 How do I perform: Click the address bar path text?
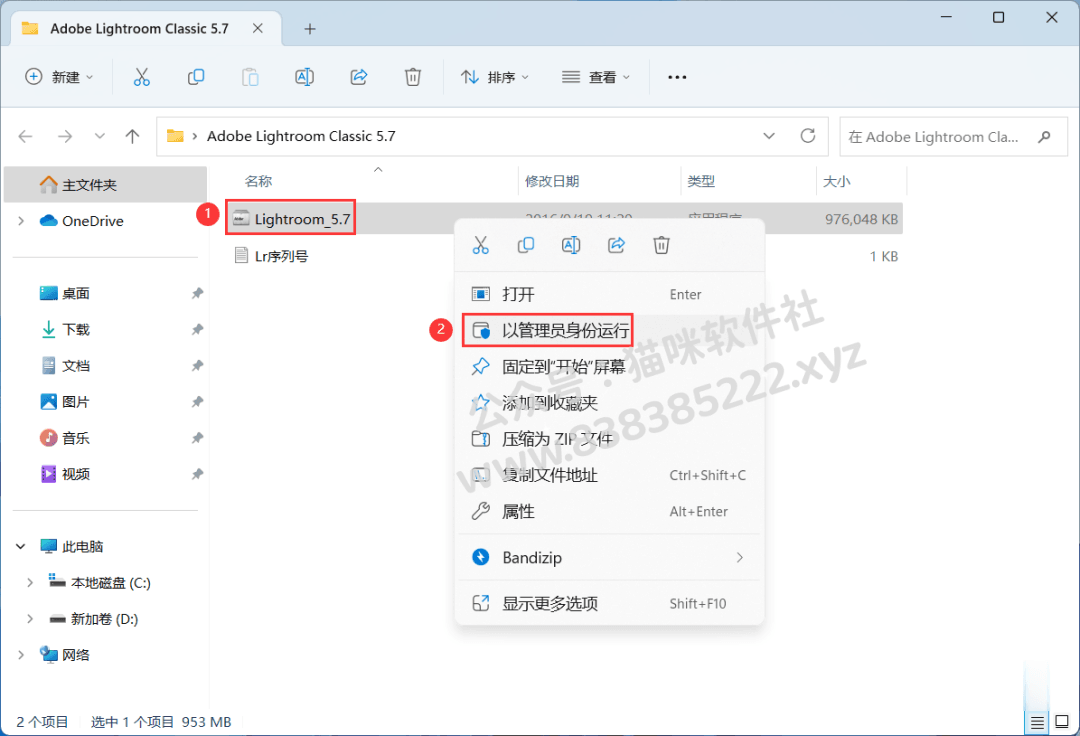(x=301, y=136)
